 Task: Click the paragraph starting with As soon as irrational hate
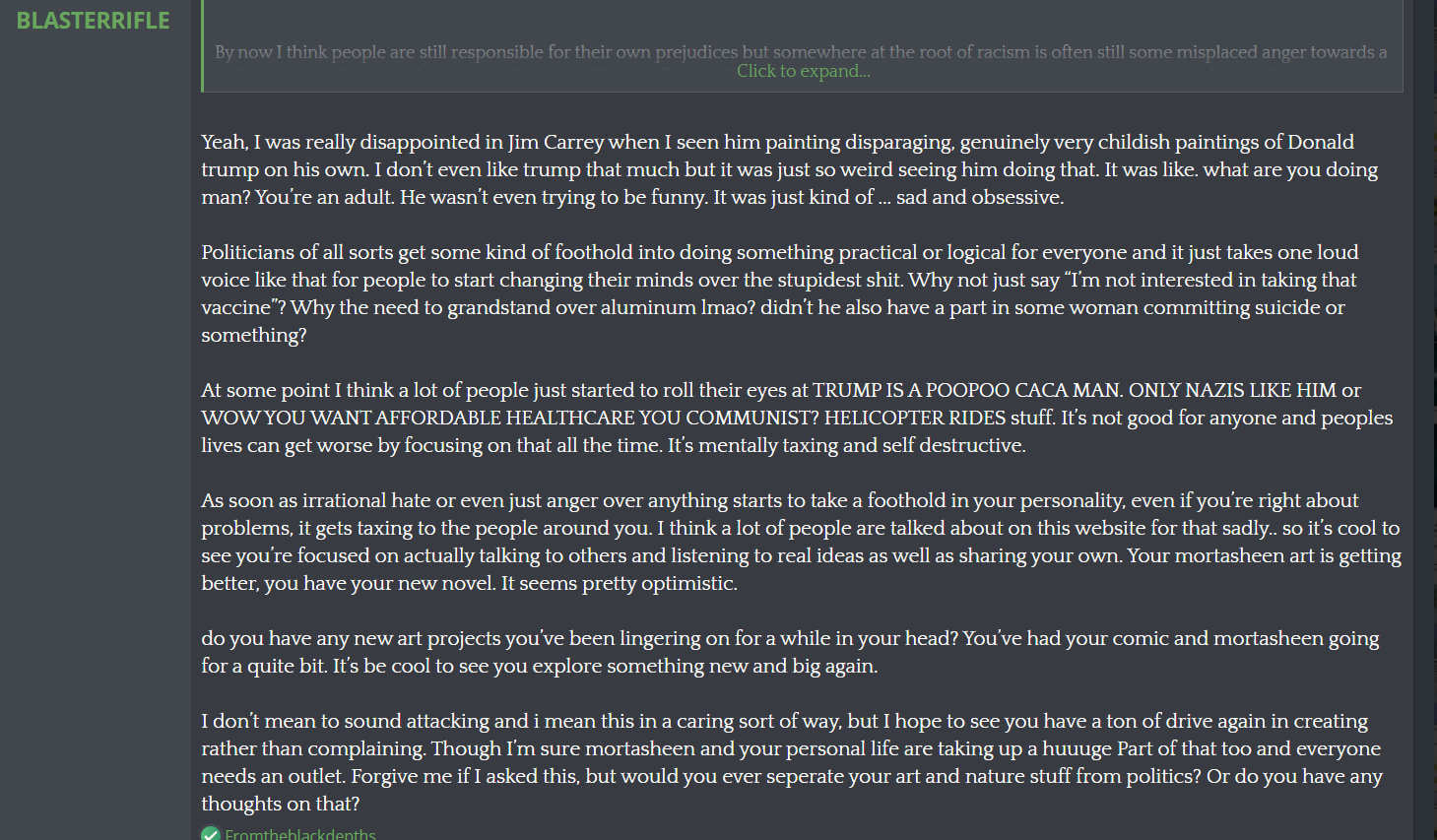pos(801,542)
